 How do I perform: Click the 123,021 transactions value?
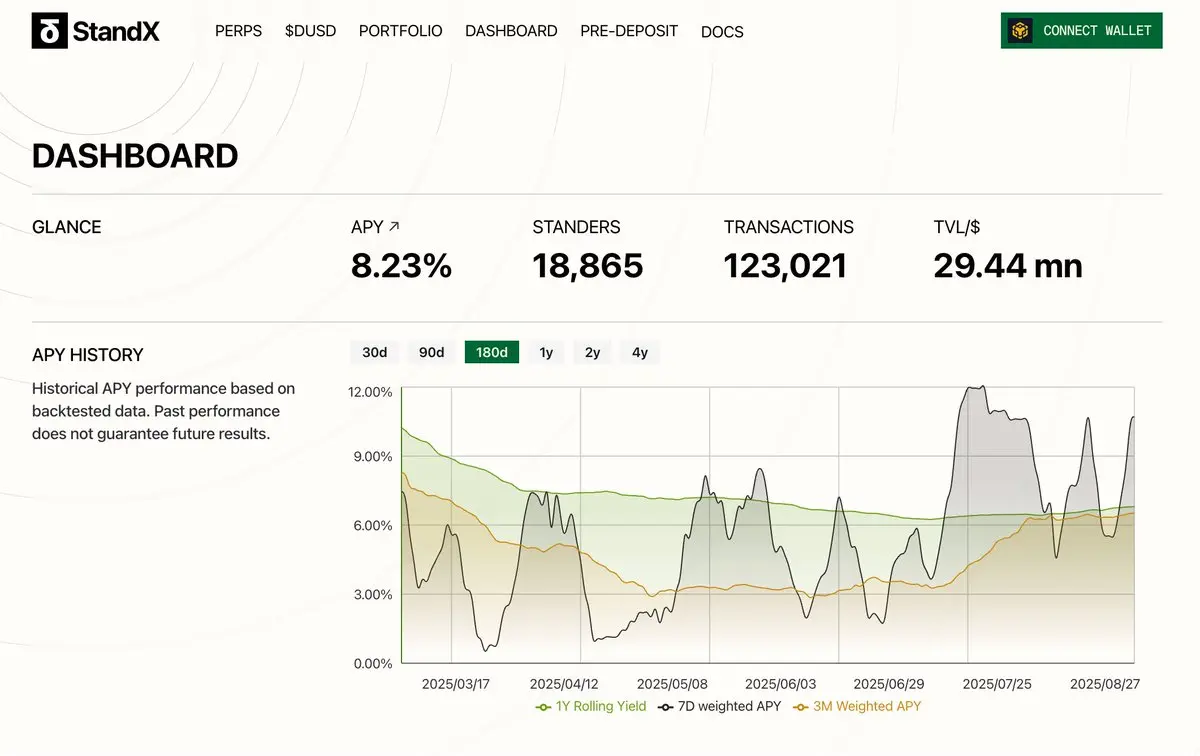pos(786,266)
